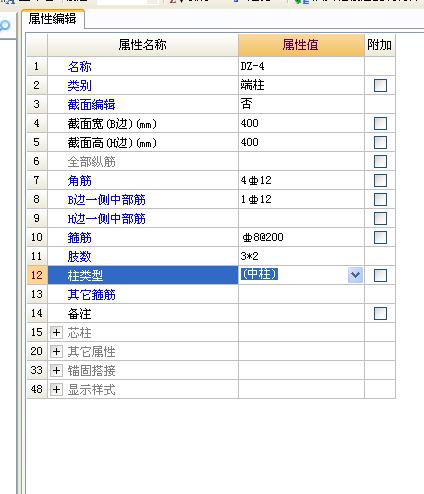The image size is (424, 494).
Task: Tick the 附加 checkbox for 柱类型 row
Action: (x=380, y=275)
